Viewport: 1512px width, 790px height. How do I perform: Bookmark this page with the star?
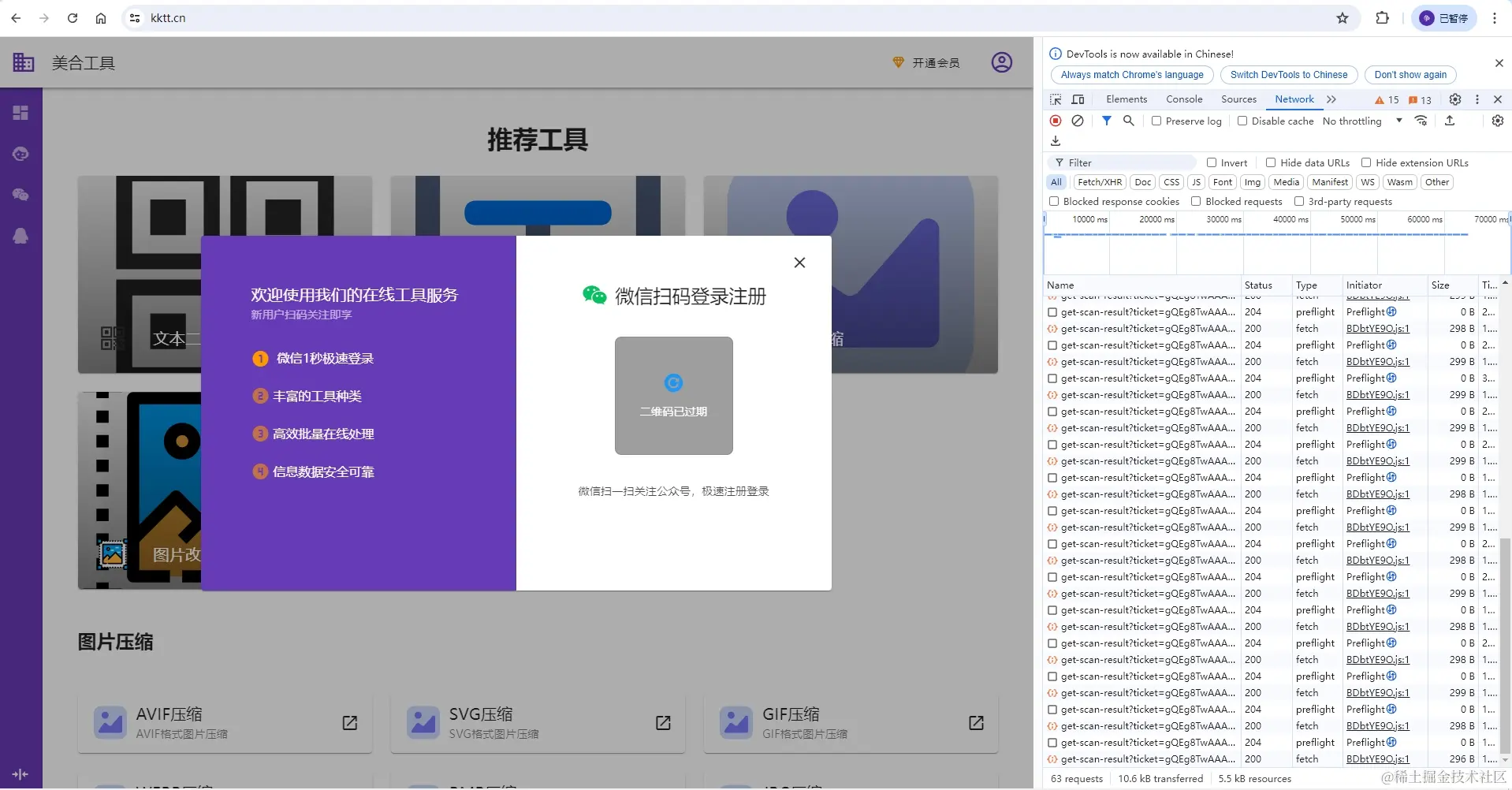[1343, 18]
